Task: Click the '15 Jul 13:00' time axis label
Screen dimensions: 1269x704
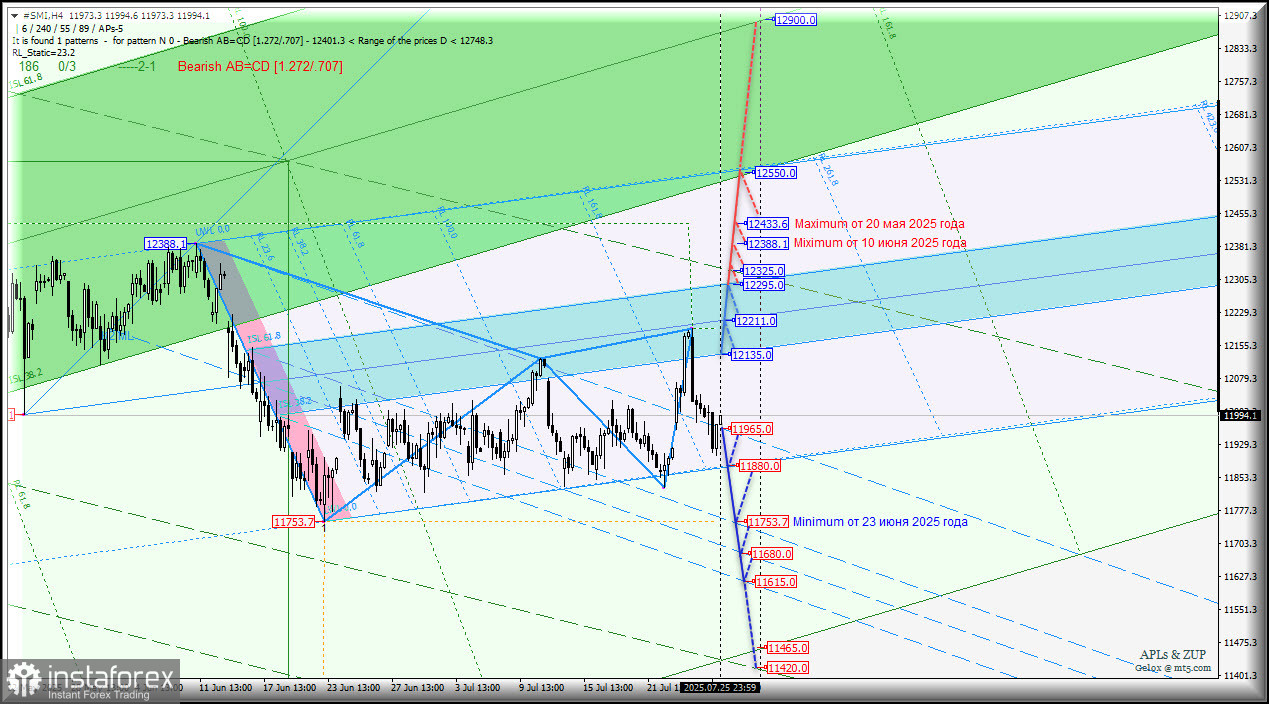Action: pyautogui.click(x=607, y=688)
